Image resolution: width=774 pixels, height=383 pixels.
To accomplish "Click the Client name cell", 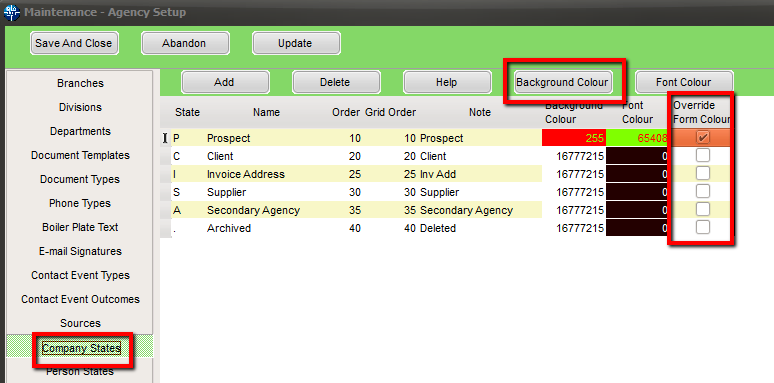I will pyautogui.click(x=220, y=156).
